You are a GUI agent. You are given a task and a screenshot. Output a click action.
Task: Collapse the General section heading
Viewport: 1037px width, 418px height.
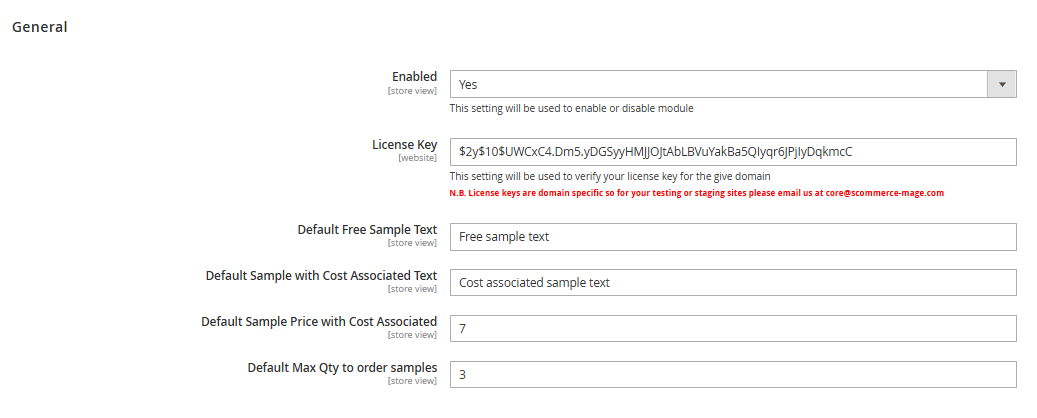click(x=40, y=27)
